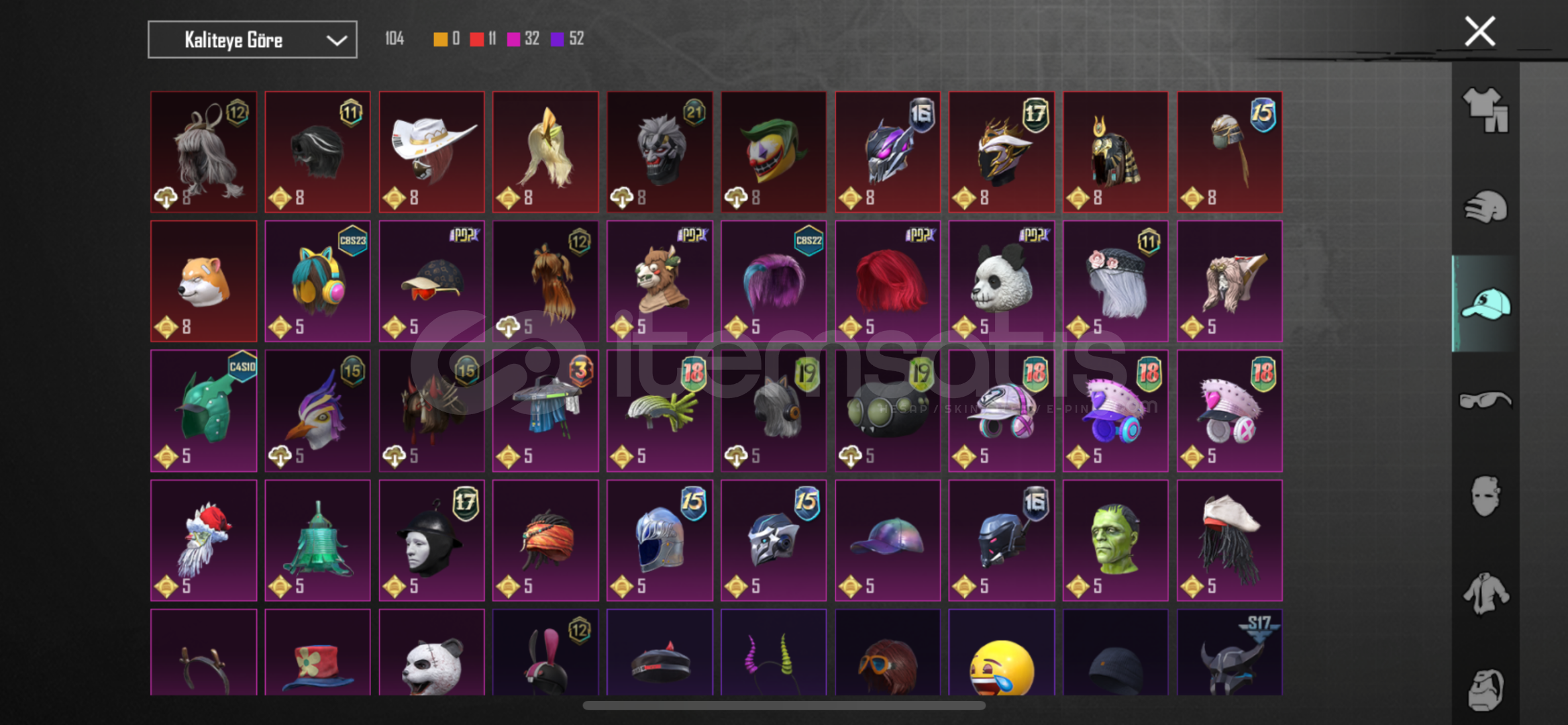Click the horizontal scrollbar at bottom
The width and height of the screenshot is (1568, 725).
click(784, 706)
